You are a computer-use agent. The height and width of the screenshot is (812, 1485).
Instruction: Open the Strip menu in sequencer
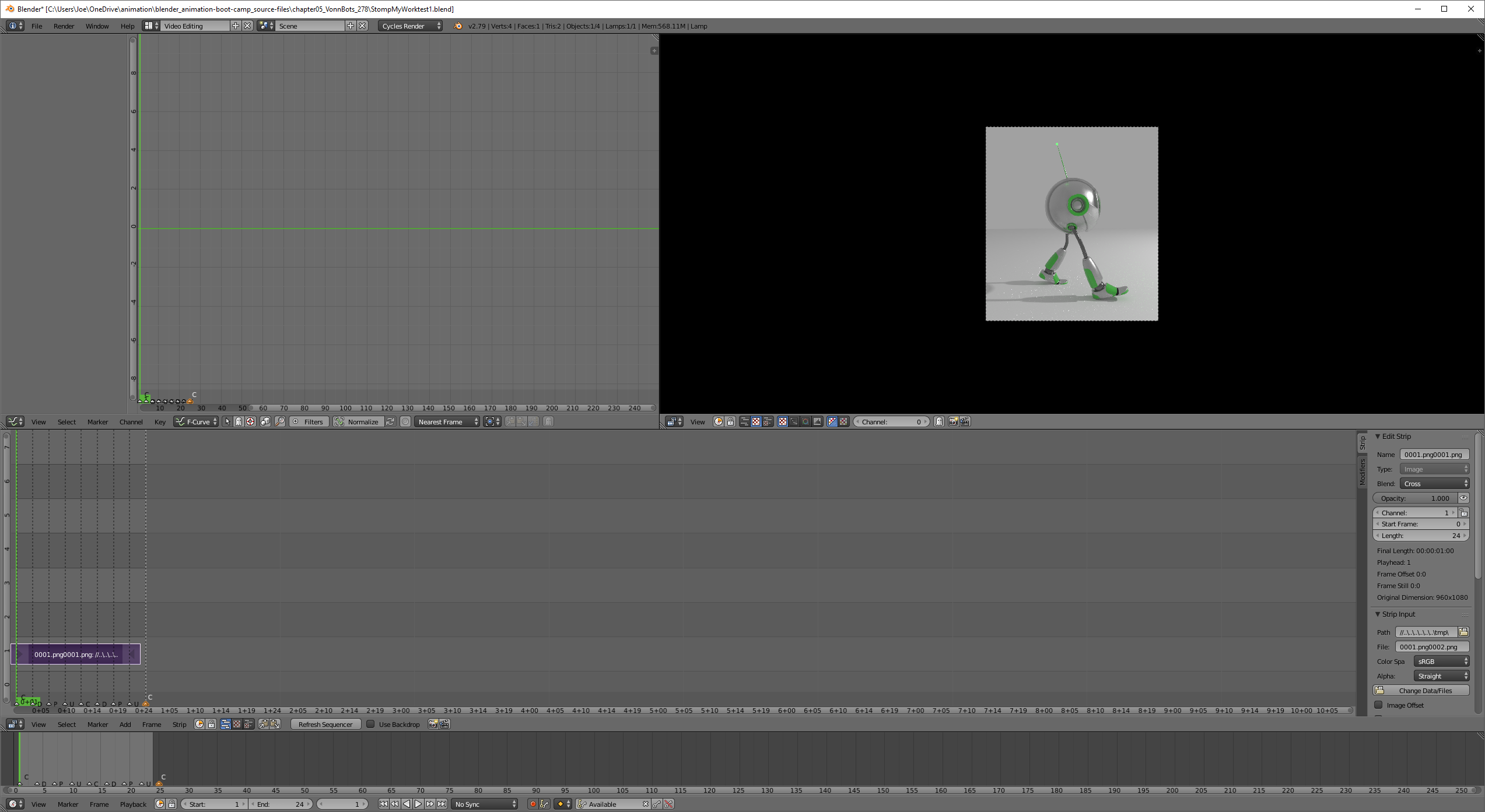[x=179, y=724]
